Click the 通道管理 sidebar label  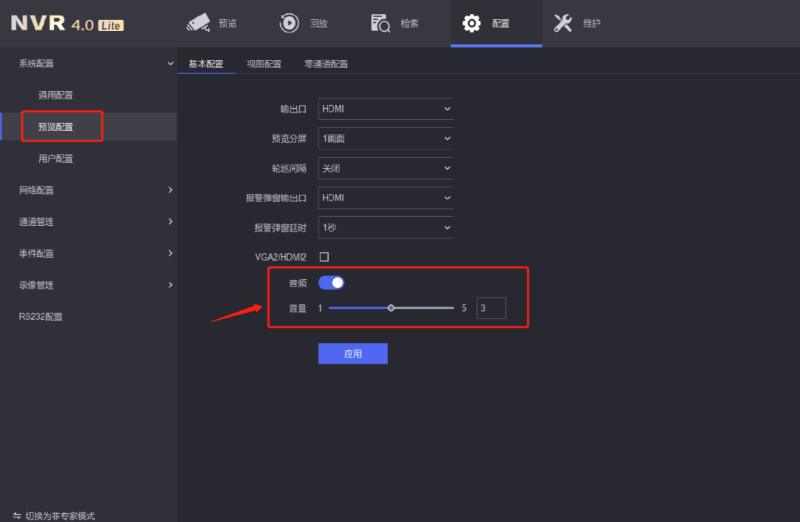[36, 221]
